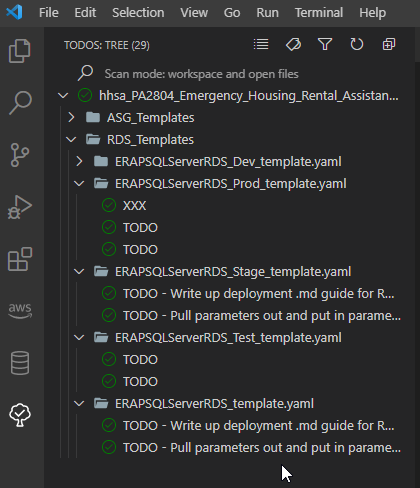Open the Terminal menu
The image size is (420, 488).
(319, 13)
